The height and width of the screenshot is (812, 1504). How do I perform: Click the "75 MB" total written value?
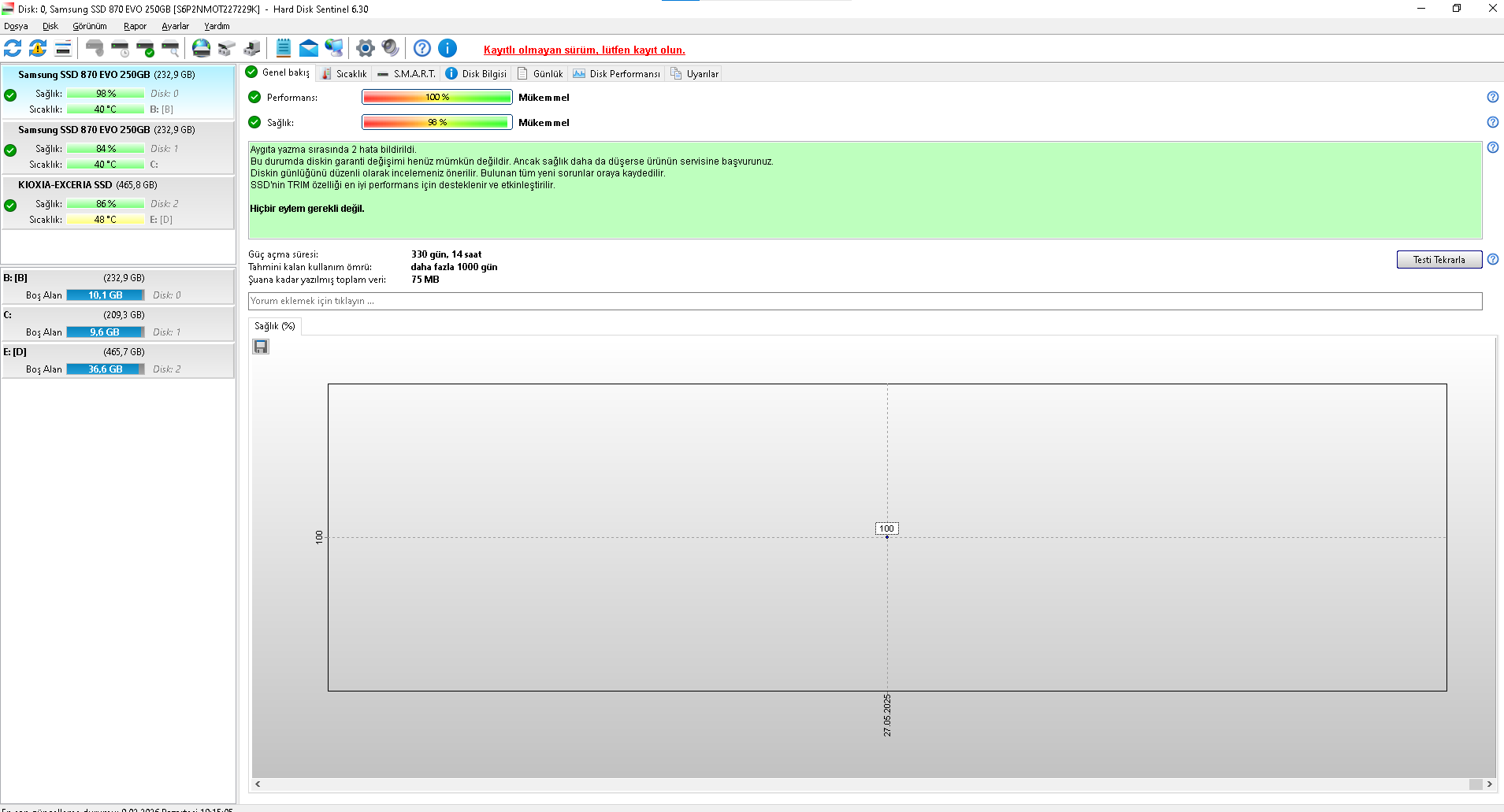tap(425, 280)
